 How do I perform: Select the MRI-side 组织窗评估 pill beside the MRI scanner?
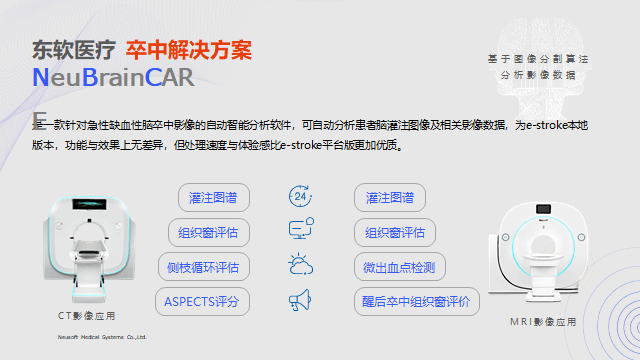coord(395,233)
